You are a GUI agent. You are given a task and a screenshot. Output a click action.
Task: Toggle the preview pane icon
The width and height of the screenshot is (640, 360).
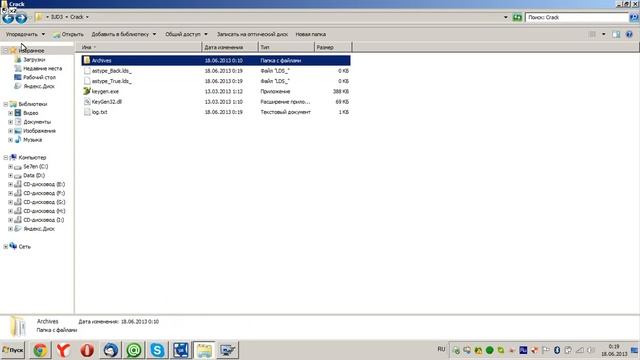pyautogui.click(x=616, y=34)
